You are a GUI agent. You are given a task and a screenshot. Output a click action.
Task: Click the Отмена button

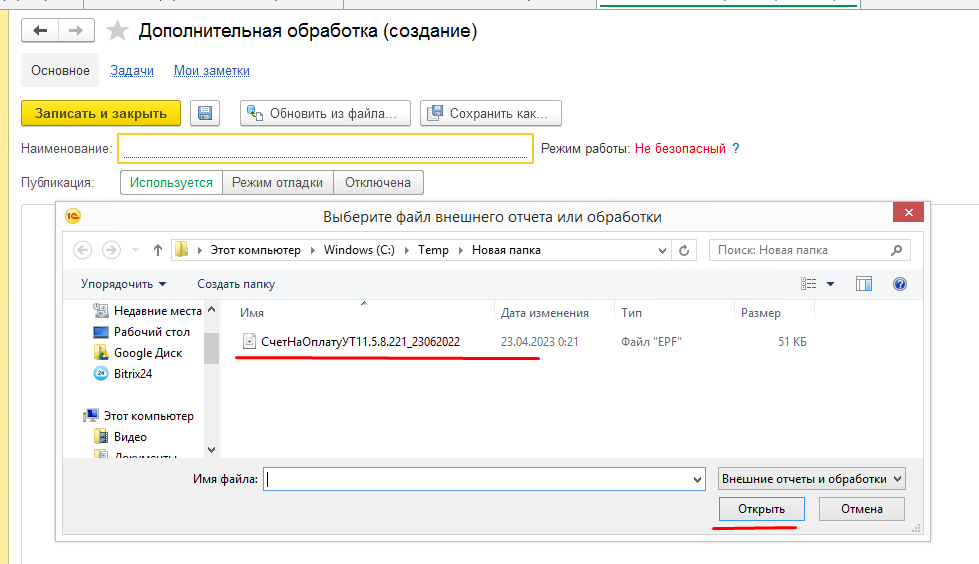click(862, 509)
